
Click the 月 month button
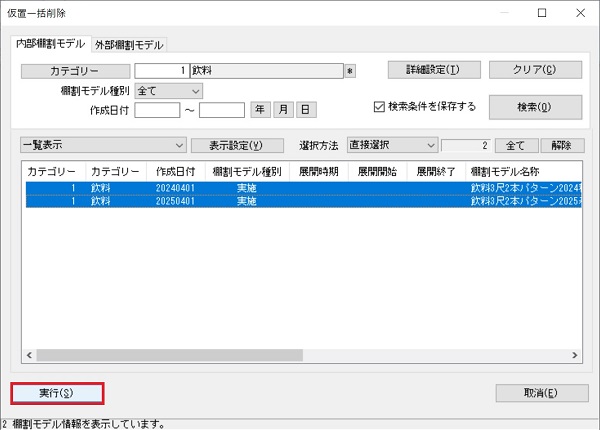(283, 110)
